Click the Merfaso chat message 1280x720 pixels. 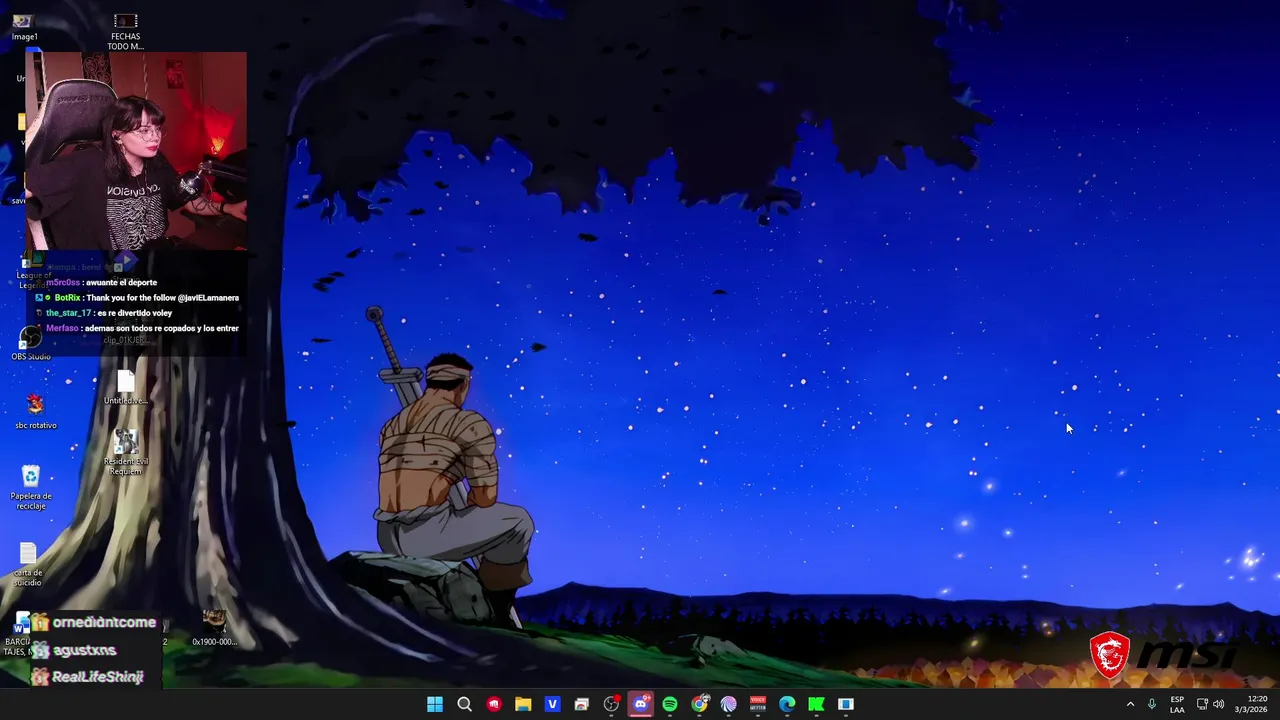click(x=142, y=328)
